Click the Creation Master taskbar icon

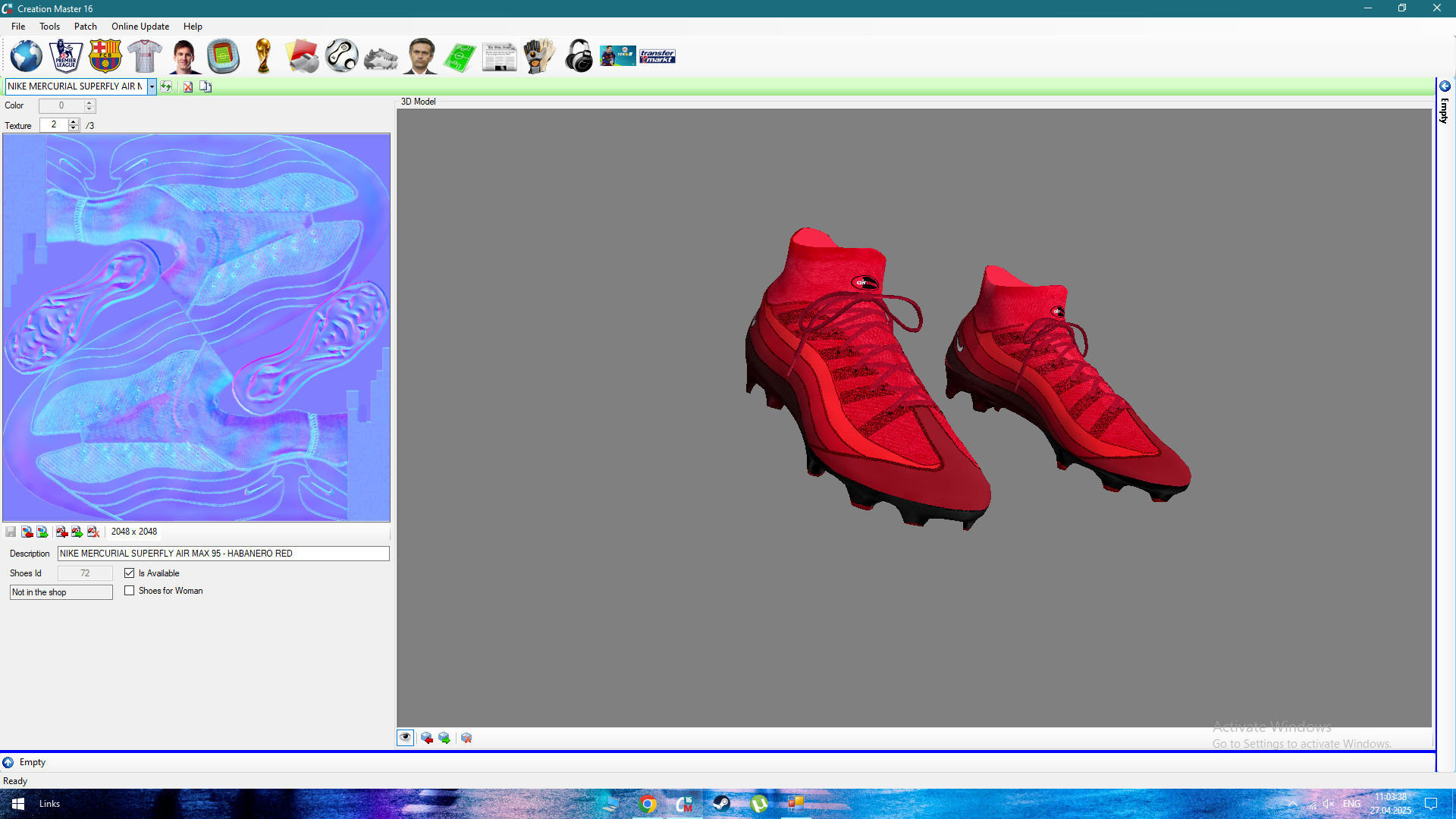point(684,804)
